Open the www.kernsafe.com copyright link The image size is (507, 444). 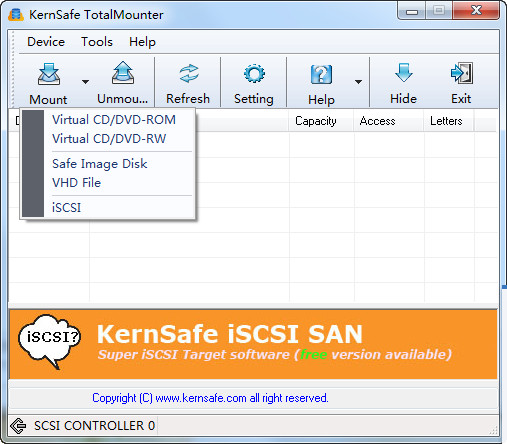tap(201, 398)
